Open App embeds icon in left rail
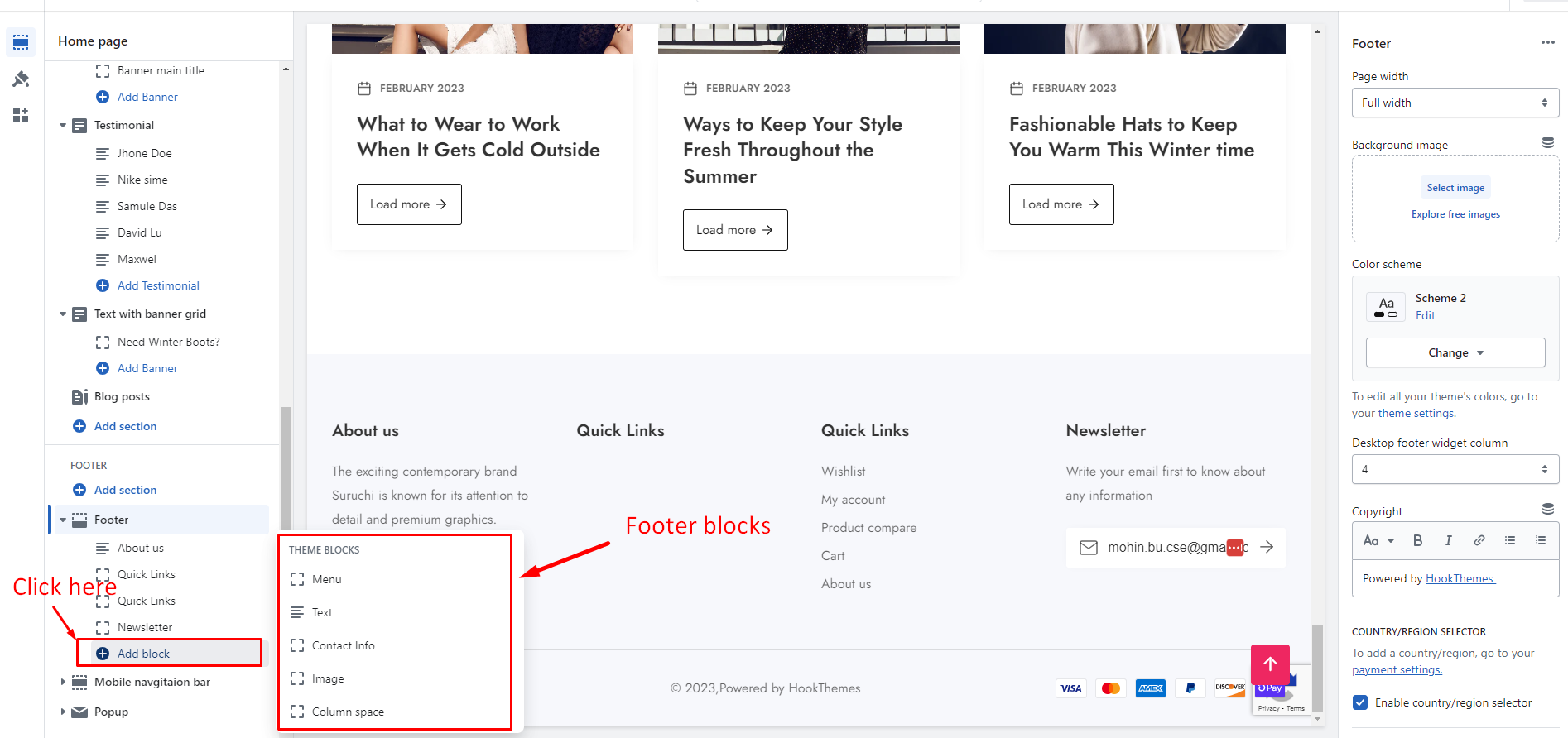The width and height of the screenshot is (1568, 738). (21, 115)
